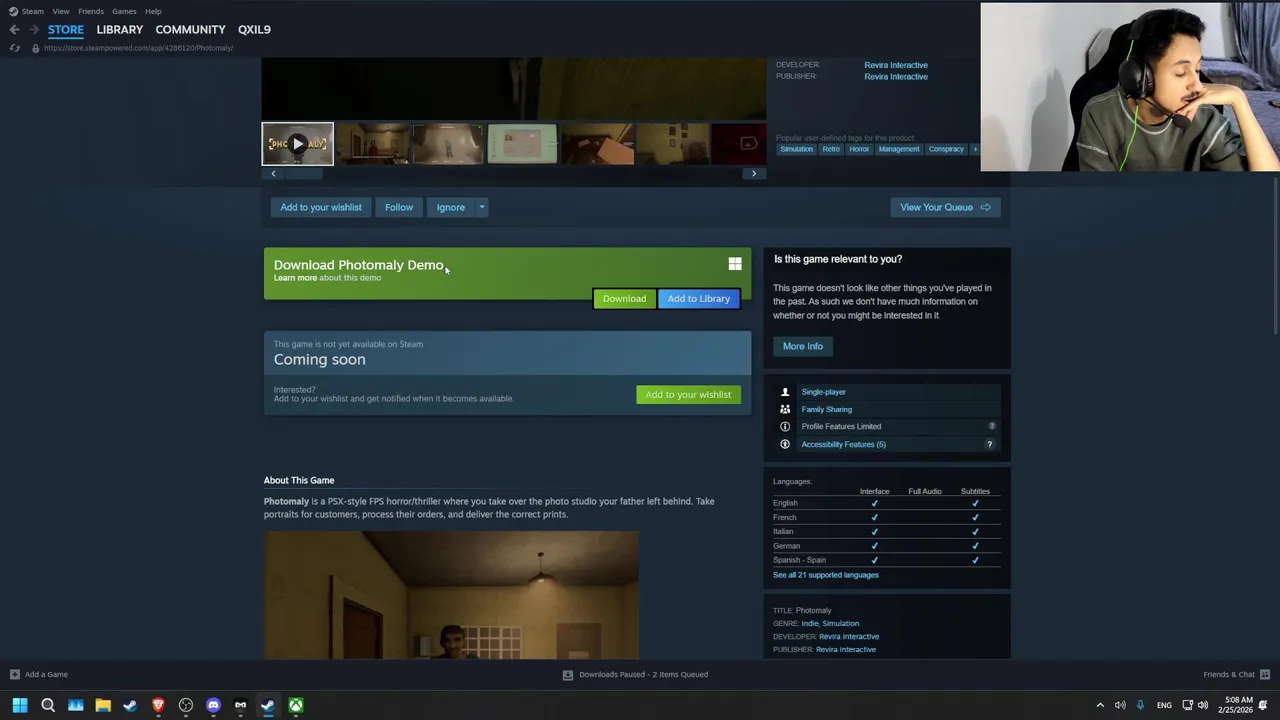Click the Accessibility Features icon
This screenshot has height=720, width=1280.
coord(785,444)
